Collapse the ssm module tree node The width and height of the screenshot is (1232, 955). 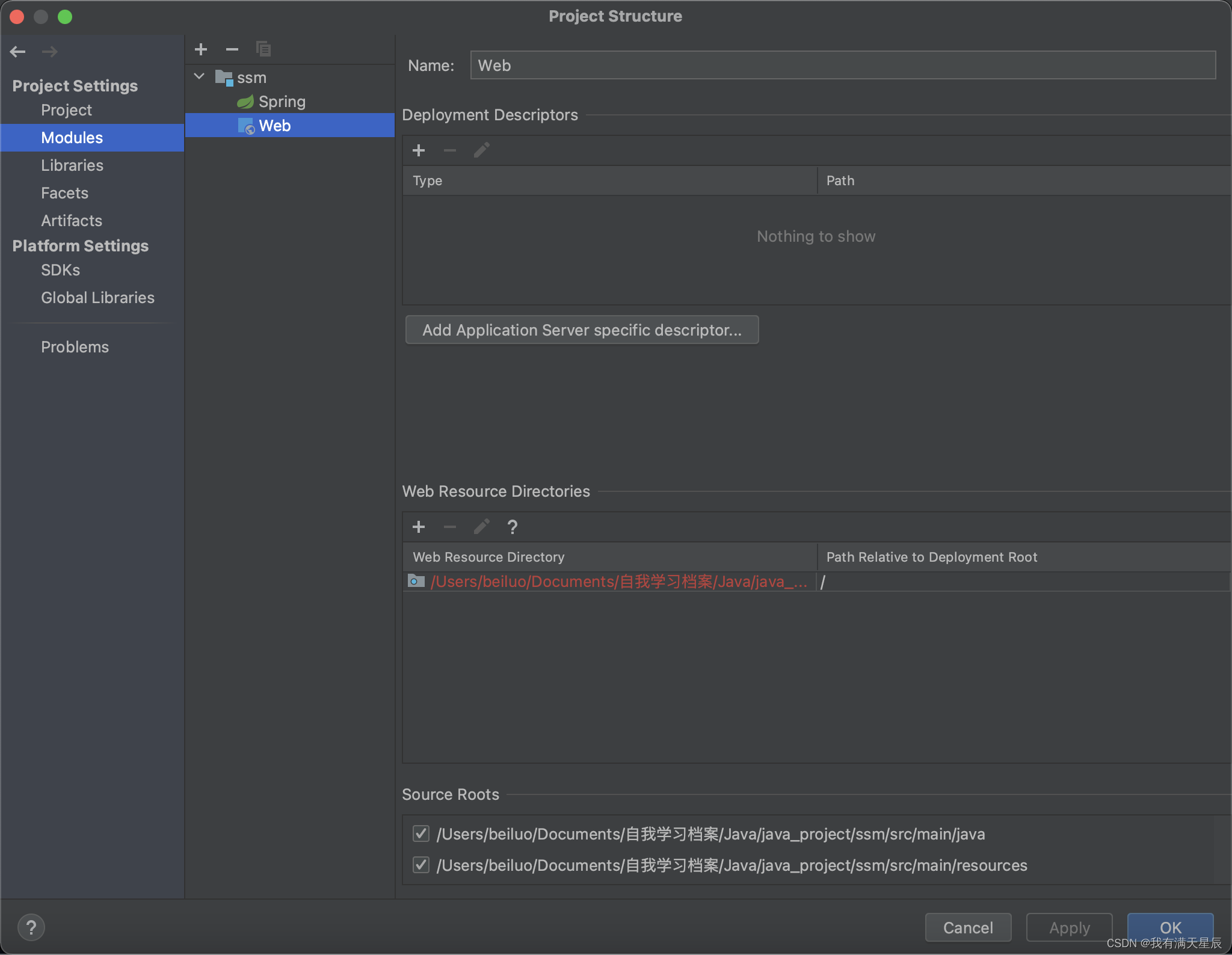tap(200, 77)
